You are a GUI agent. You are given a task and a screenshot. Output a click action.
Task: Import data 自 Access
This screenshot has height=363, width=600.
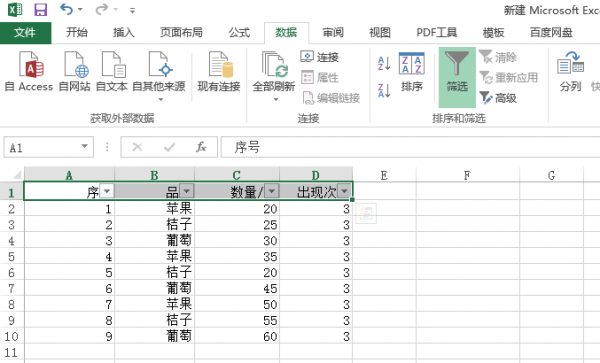pyautogui.click(x=29, y=72)
